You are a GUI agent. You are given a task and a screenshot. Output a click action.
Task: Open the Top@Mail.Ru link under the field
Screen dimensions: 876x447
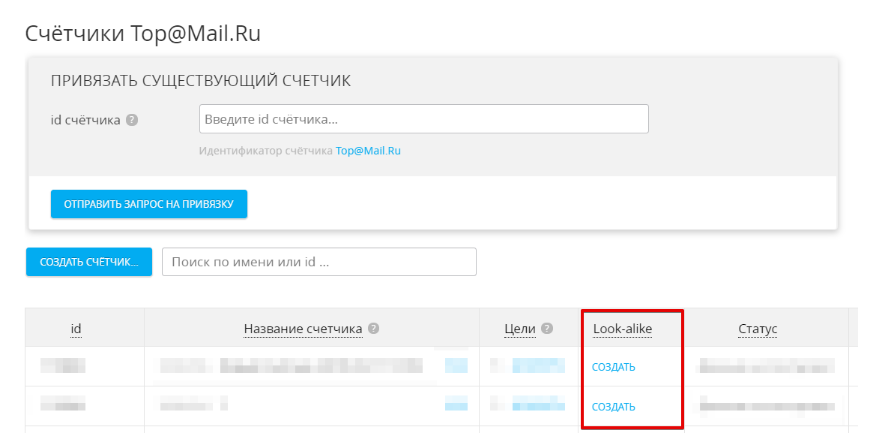coord(368,151)
